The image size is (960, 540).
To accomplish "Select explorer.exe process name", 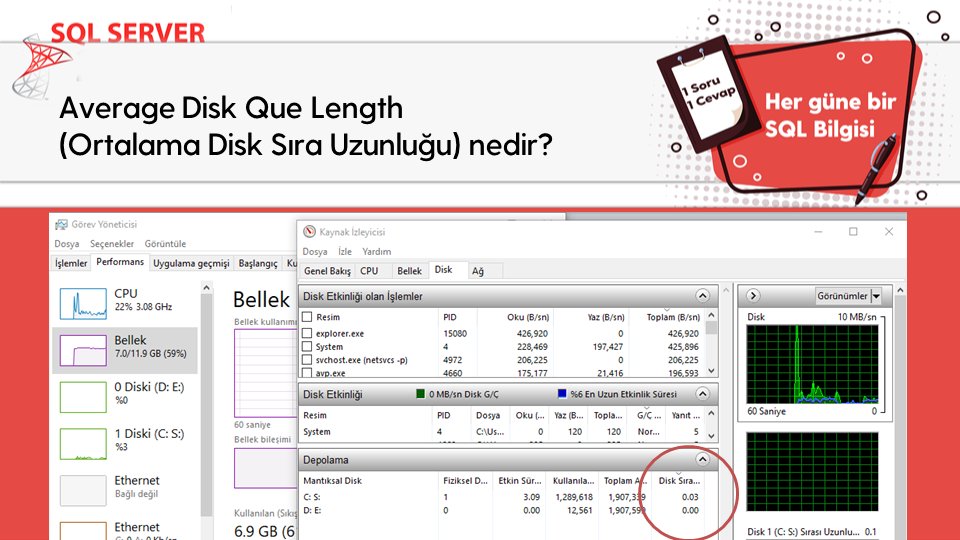I will [340, 334].
